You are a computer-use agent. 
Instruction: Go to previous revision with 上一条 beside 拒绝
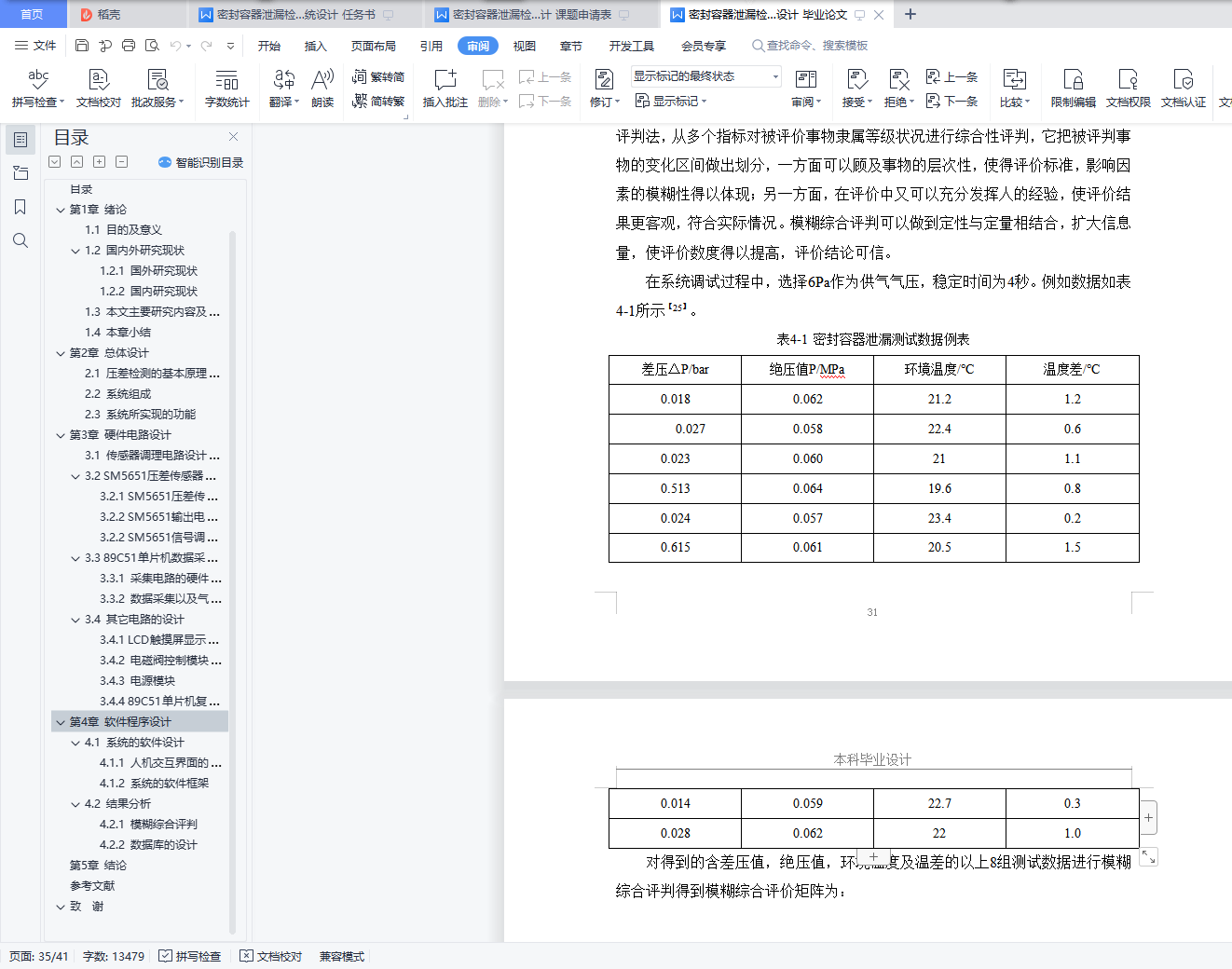click(951, 76)
